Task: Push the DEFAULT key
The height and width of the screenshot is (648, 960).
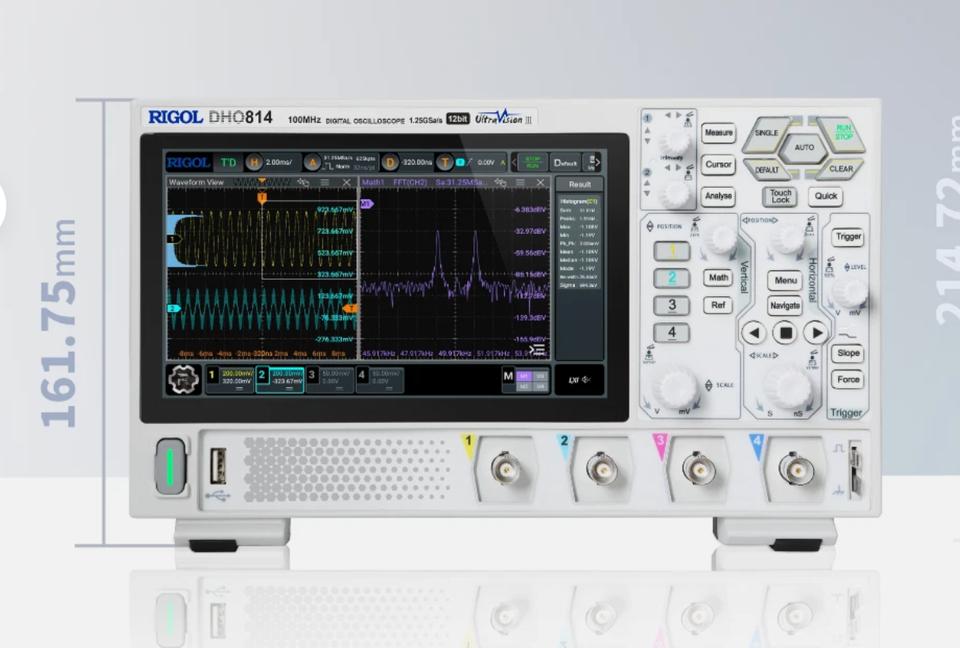Action: click(x=767, y=169)
